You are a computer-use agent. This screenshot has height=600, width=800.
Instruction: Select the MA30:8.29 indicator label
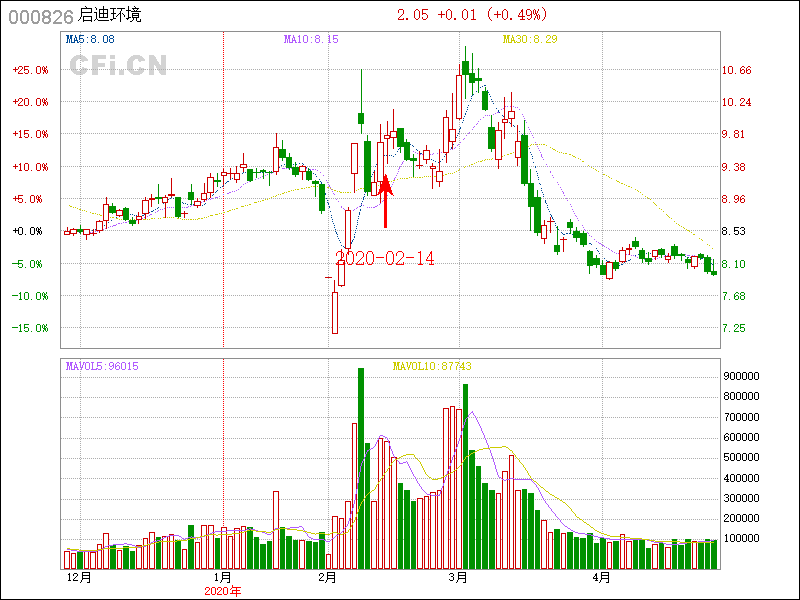coord(530,40)
